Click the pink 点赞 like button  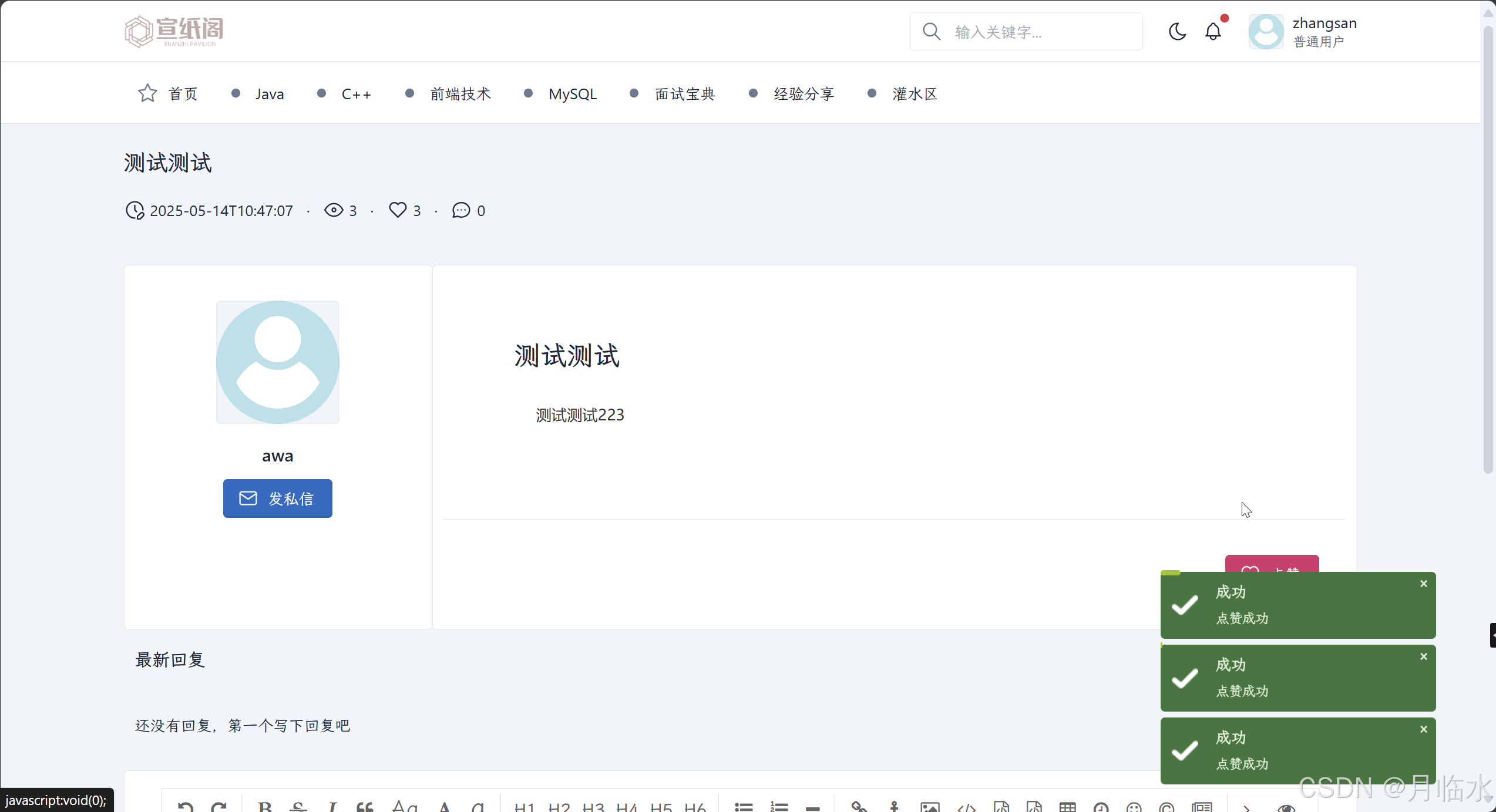click(x=1272, y=564)
